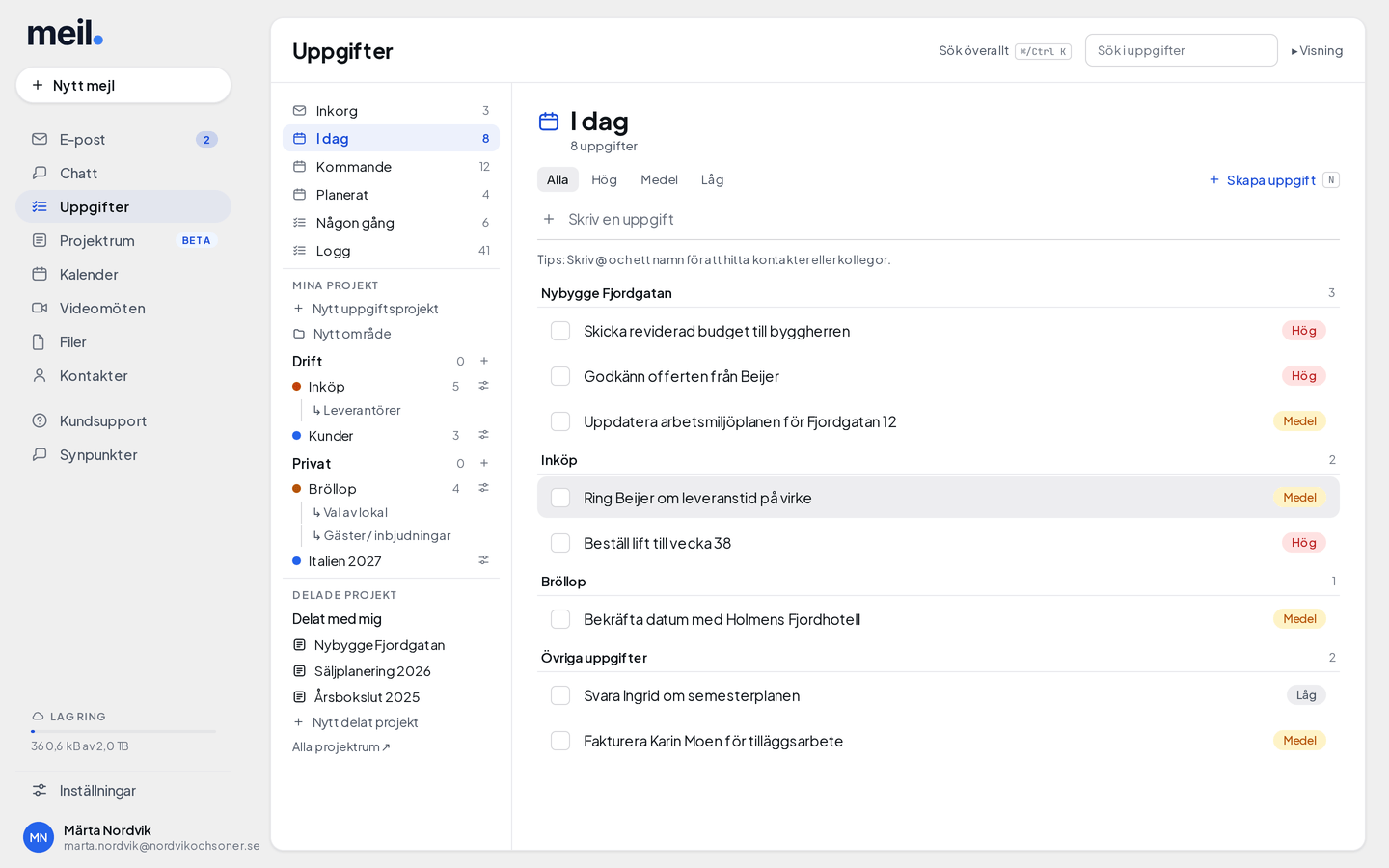Viewport: 1389px width, 868px height.
Task: Open the Alla projektrum link
Action: [x=341, y=746]
